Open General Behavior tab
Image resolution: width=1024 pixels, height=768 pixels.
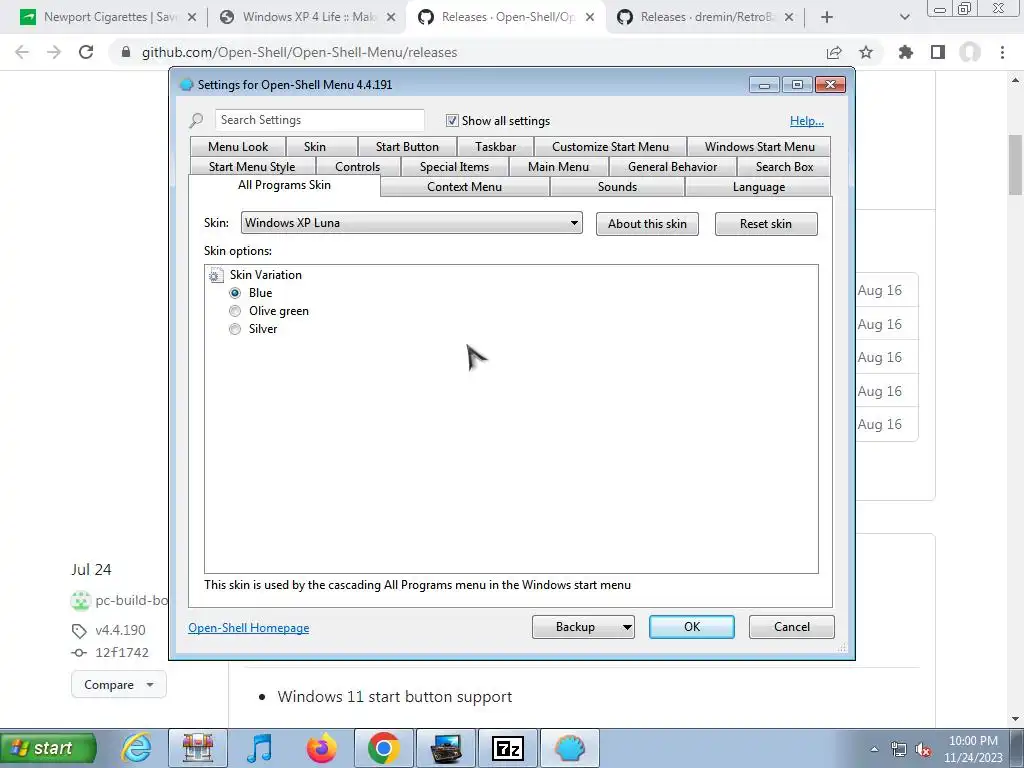[x=673, y=167]
